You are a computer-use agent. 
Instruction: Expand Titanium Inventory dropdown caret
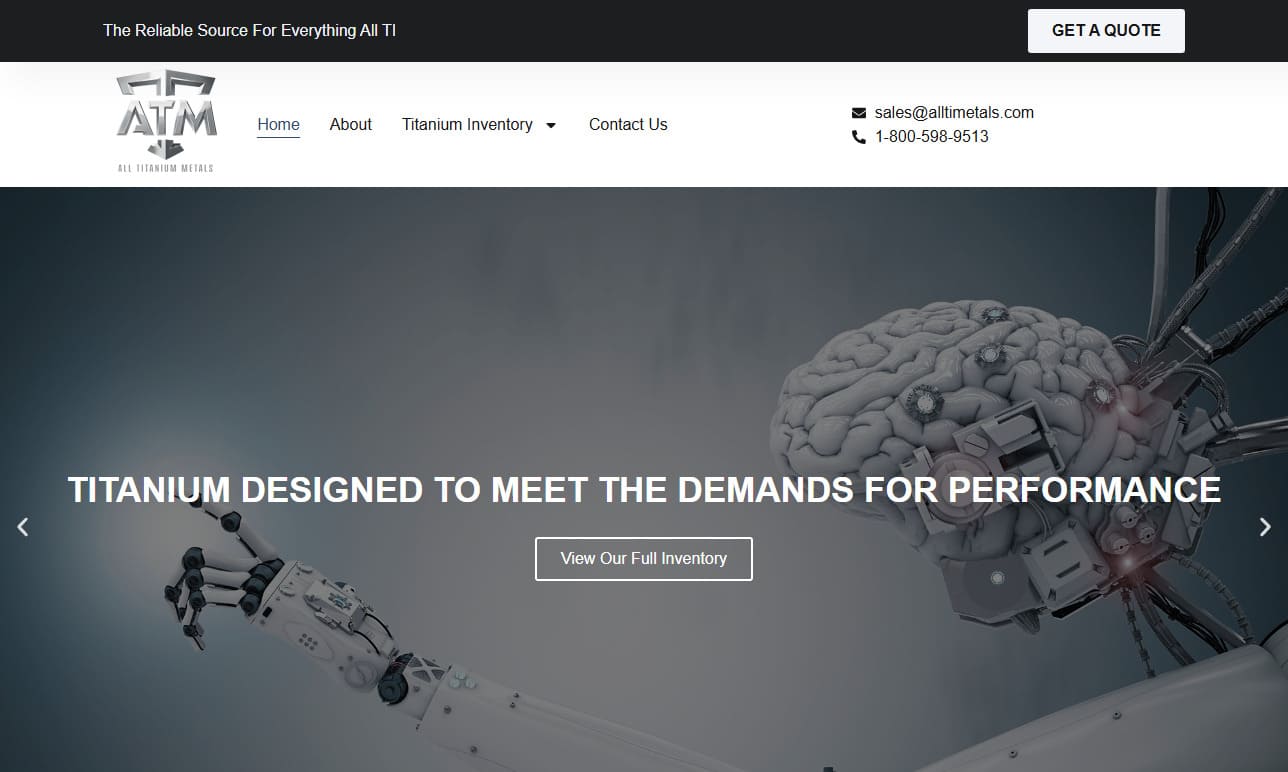coord(551,125)
